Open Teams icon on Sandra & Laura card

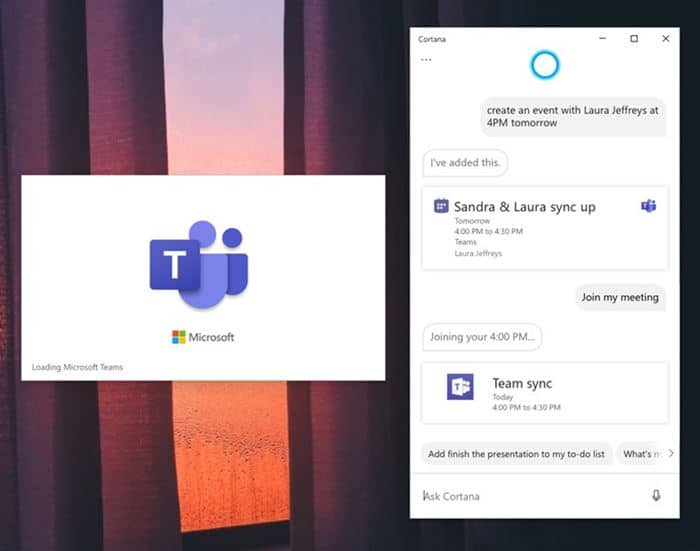point(649,206)
